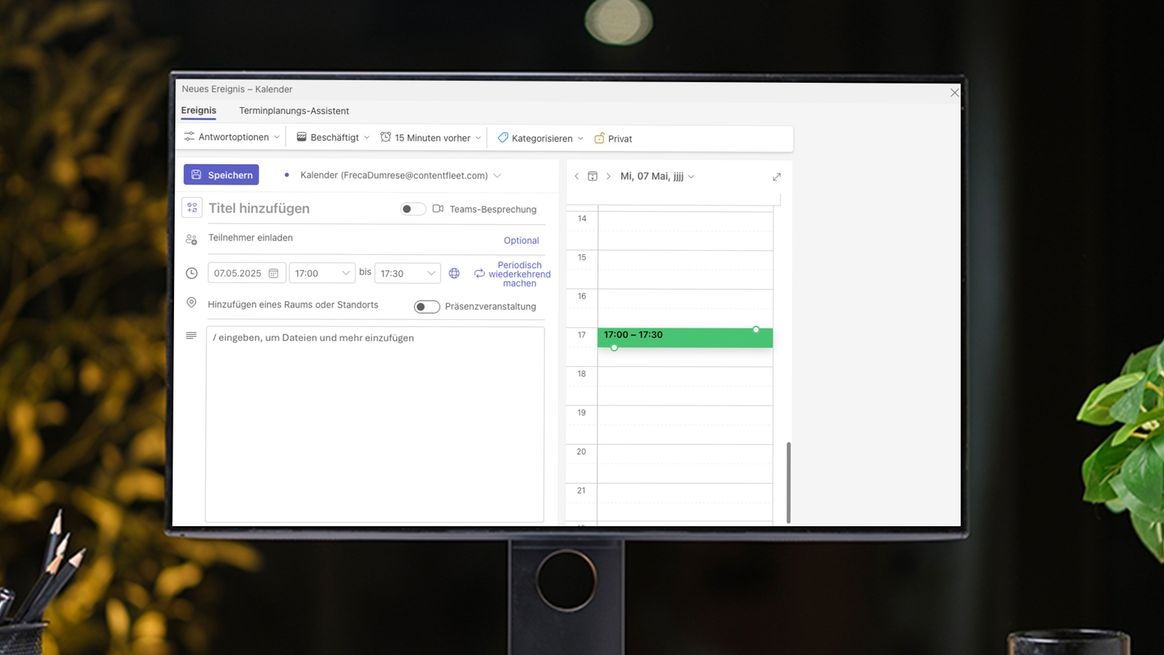1164x655 pixels.
Task: Open the Antwortoptionen dropdown
Action: point(232,137)
